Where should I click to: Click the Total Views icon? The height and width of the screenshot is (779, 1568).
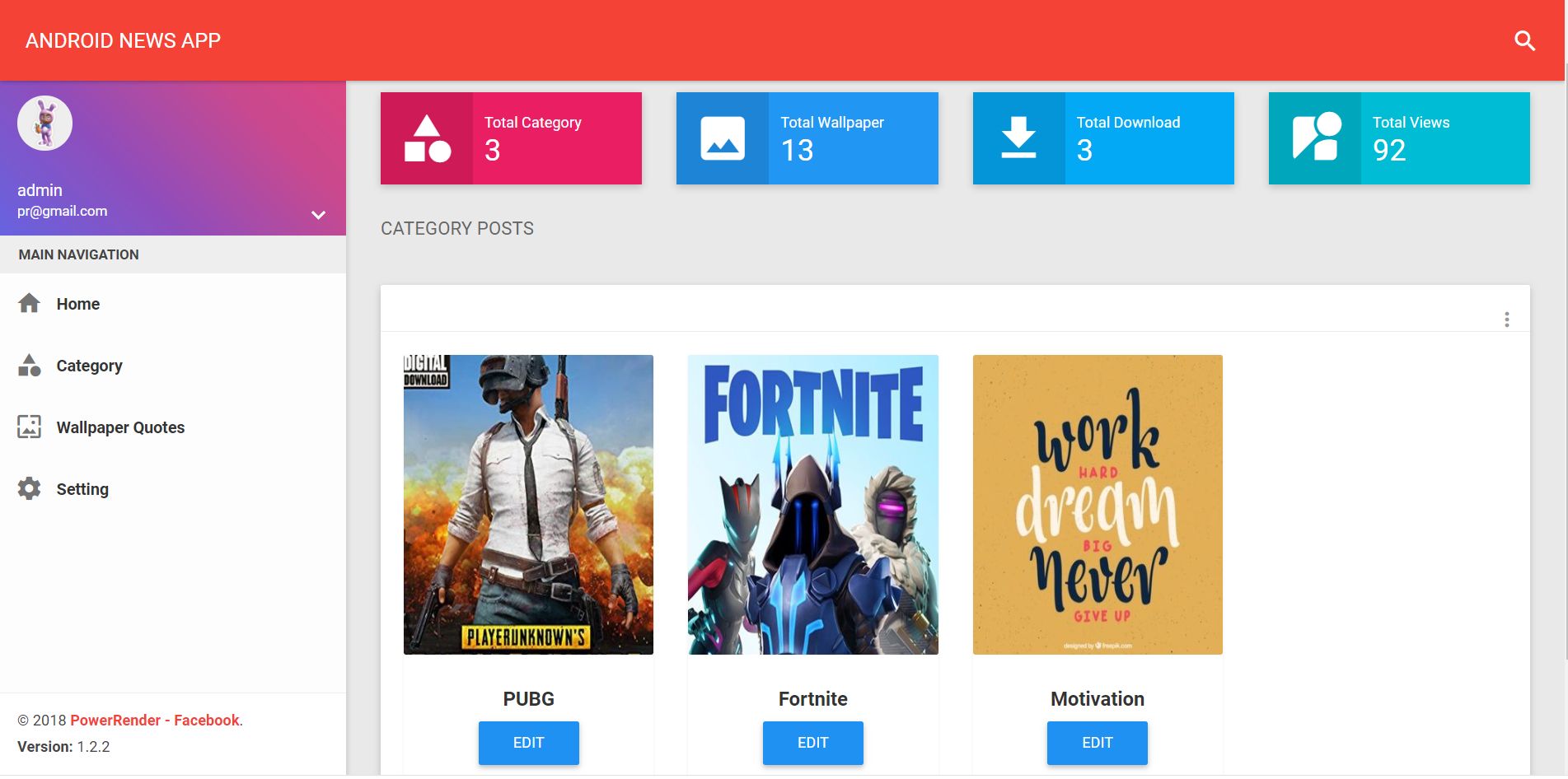tap(1316, 137)
